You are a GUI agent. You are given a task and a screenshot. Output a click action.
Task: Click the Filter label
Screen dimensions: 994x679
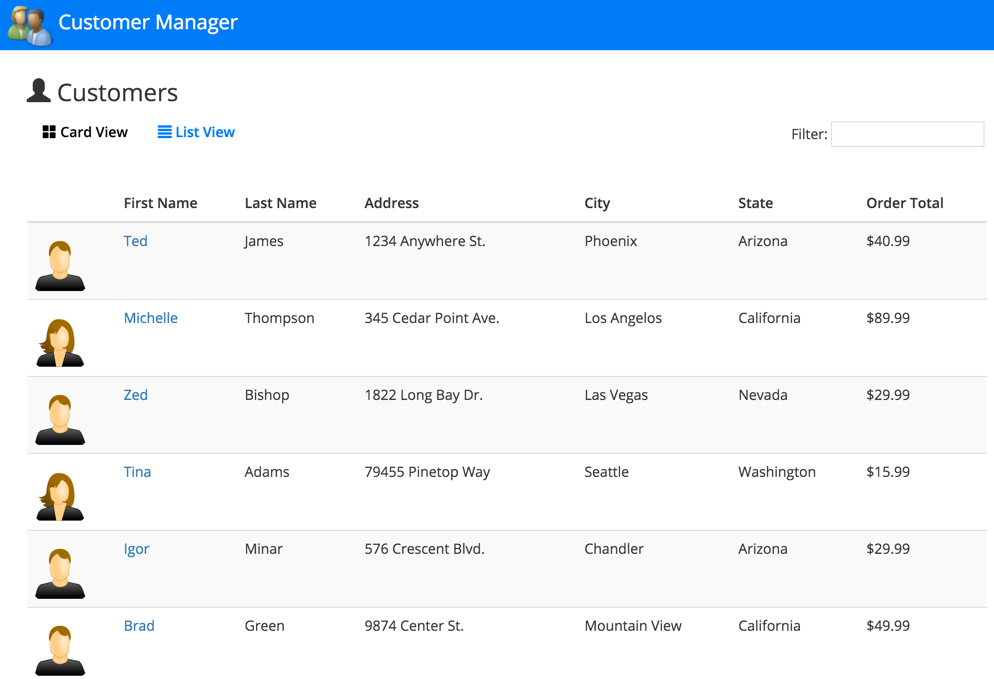point(810,134)
